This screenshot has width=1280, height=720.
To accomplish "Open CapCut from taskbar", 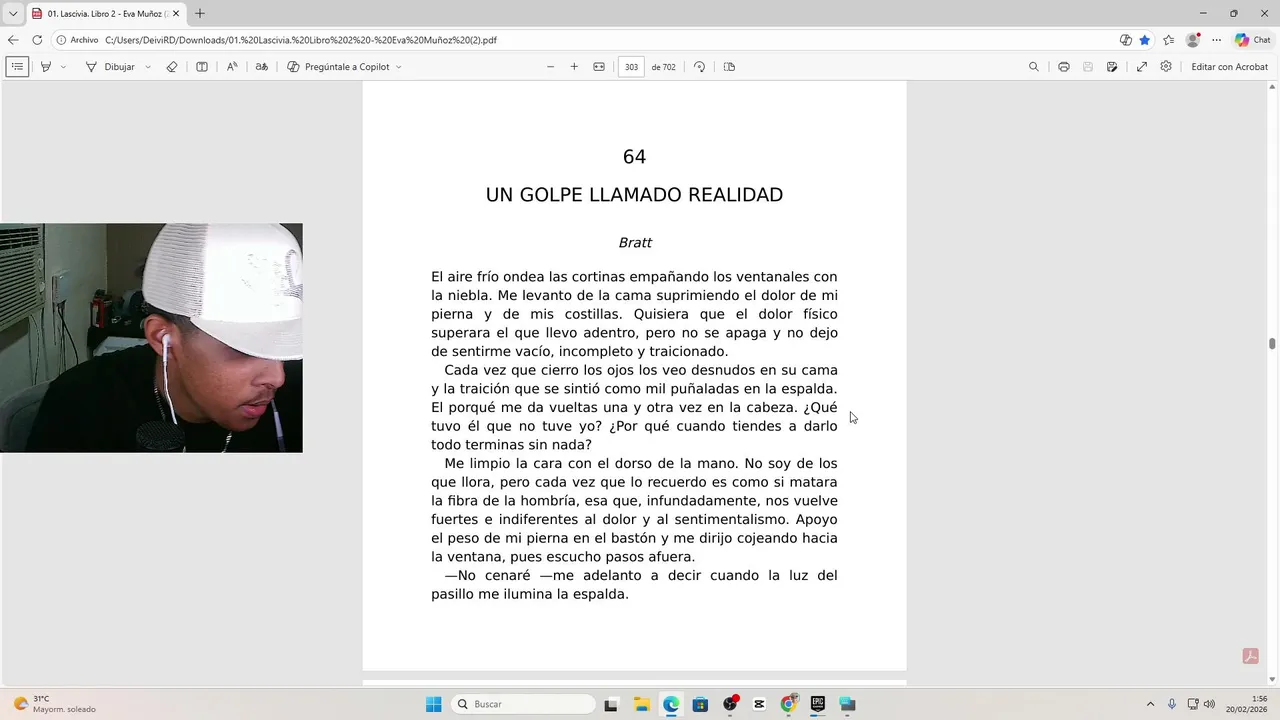I will 759,704.
